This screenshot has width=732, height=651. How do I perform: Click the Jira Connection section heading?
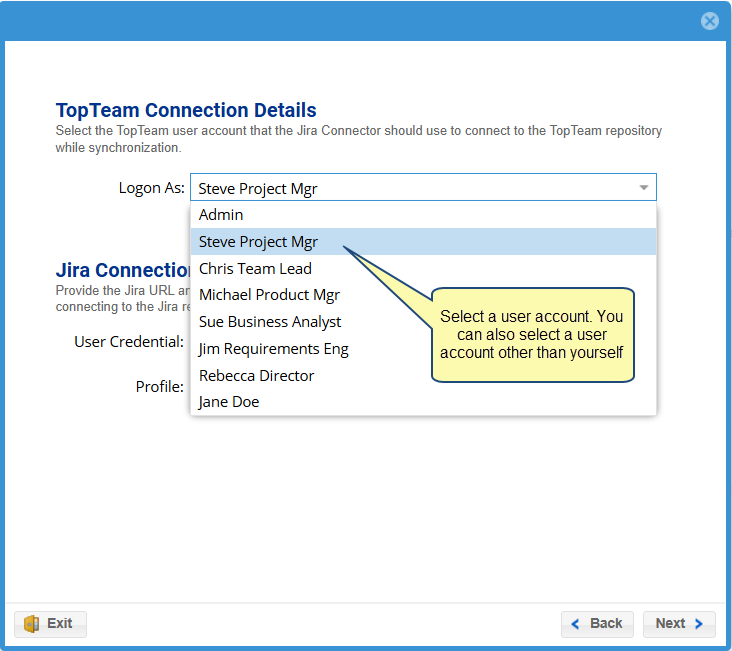(x=123, y=270)
